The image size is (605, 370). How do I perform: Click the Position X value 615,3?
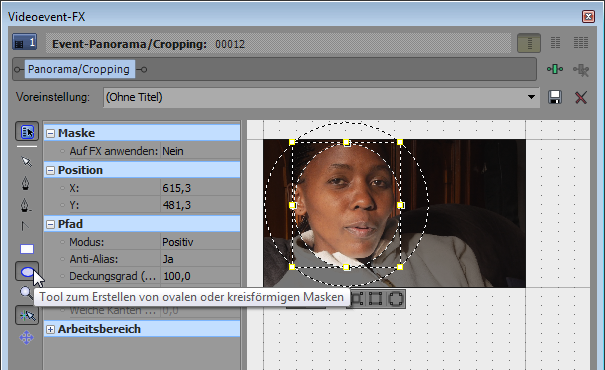pos(200,188)
